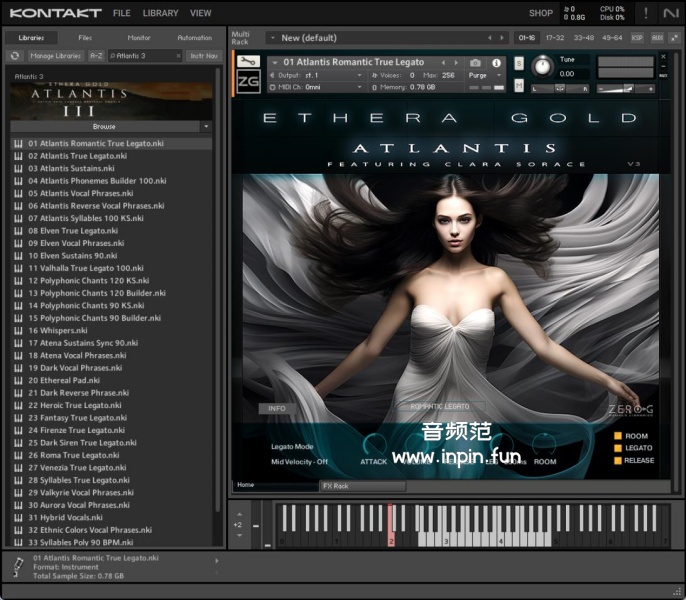
Task: Open the instrument info icon
Action: [x=496, y=63]
